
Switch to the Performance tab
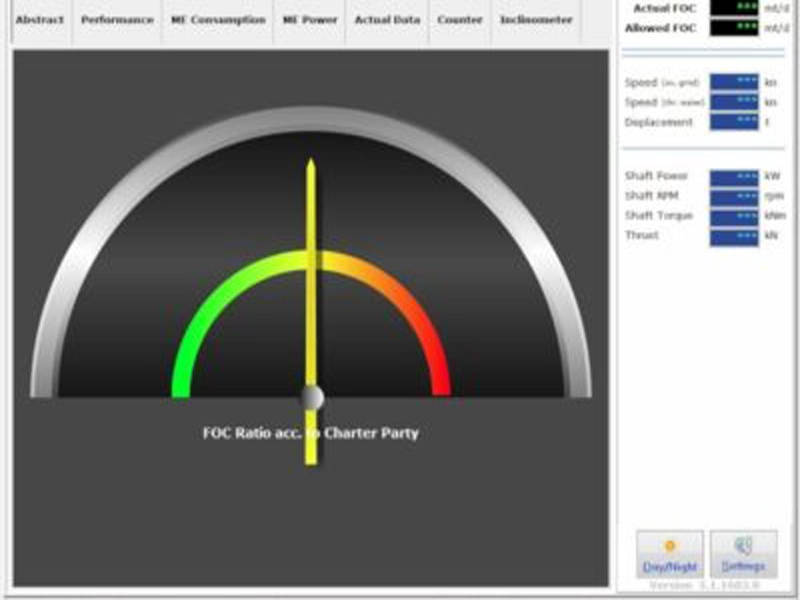[x=117, y=20]
